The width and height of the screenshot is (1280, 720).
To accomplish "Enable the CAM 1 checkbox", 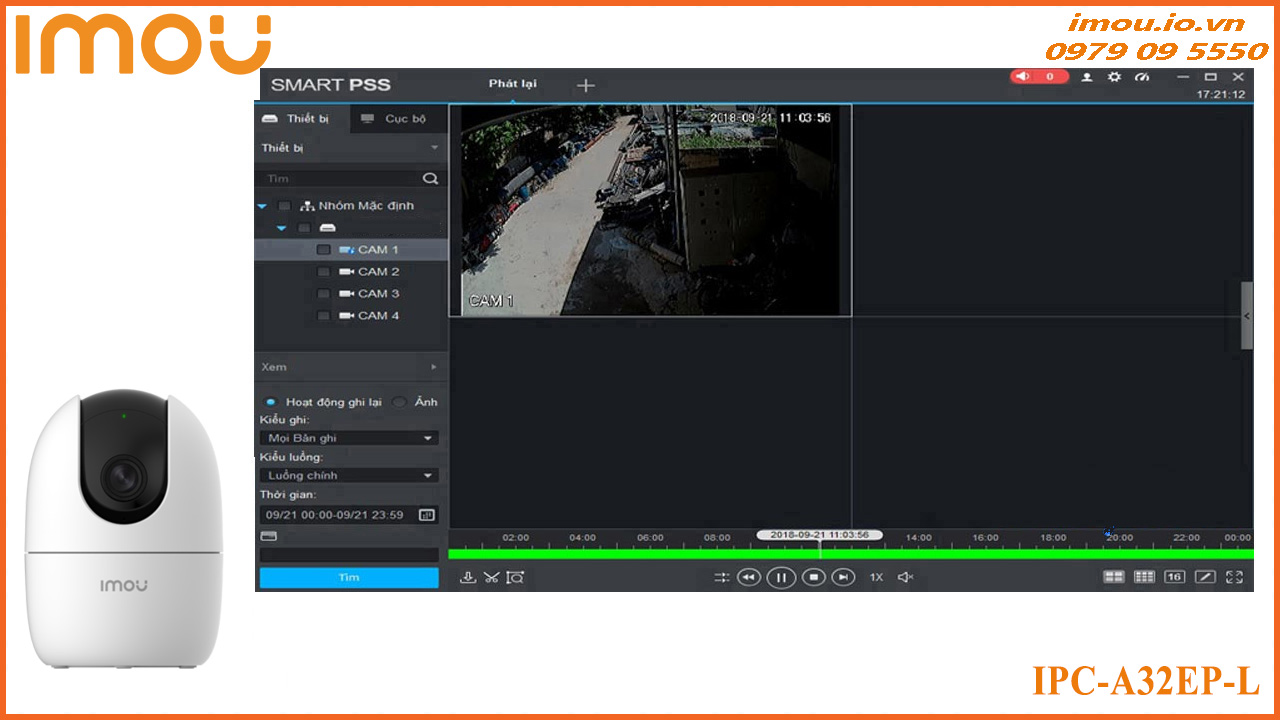I will coord(323,249).
